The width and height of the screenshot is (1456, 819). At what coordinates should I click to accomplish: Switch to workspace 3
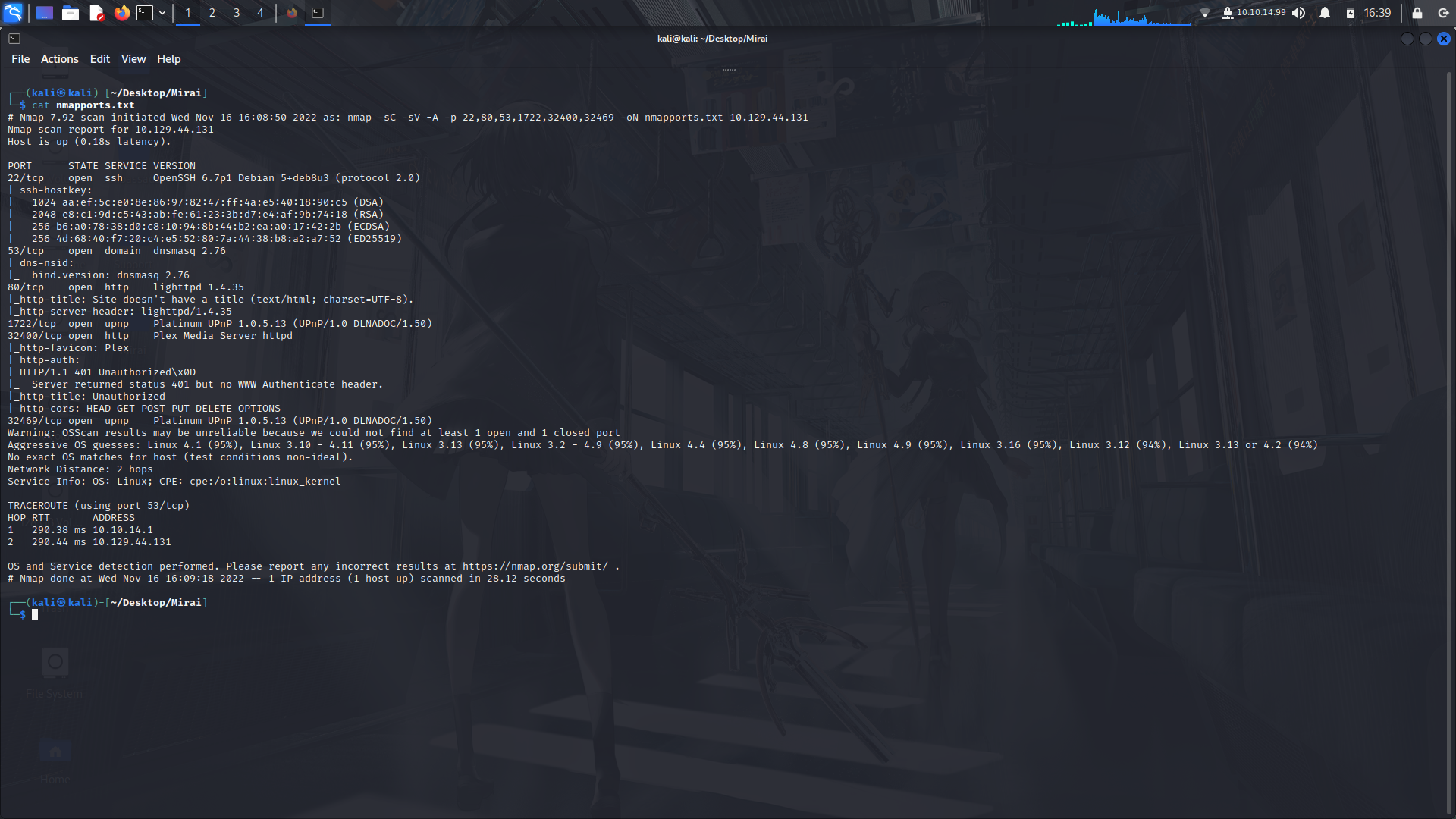pyautogui.click(x=237, y=13)
